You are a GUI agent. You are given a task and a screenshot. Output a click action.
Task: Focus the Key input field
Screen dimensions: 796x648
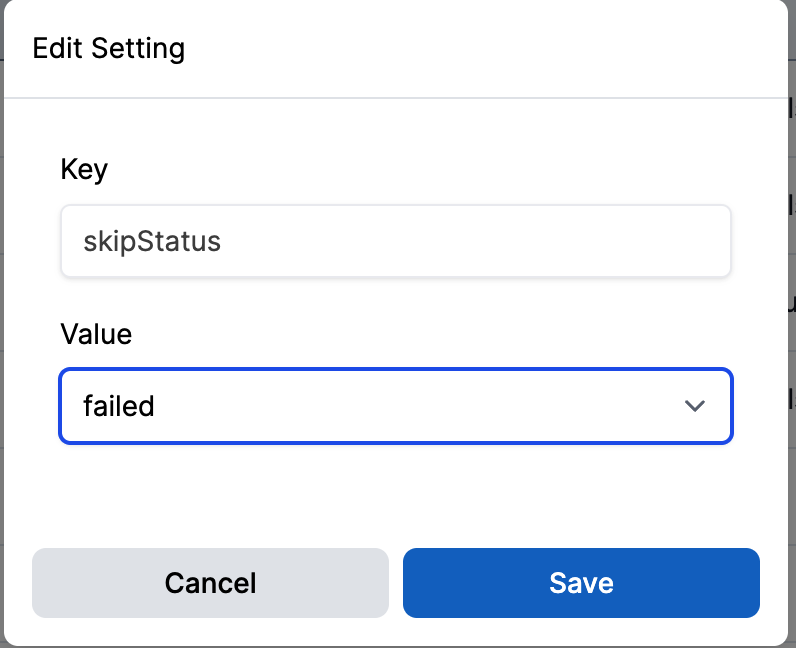(395, 241)
